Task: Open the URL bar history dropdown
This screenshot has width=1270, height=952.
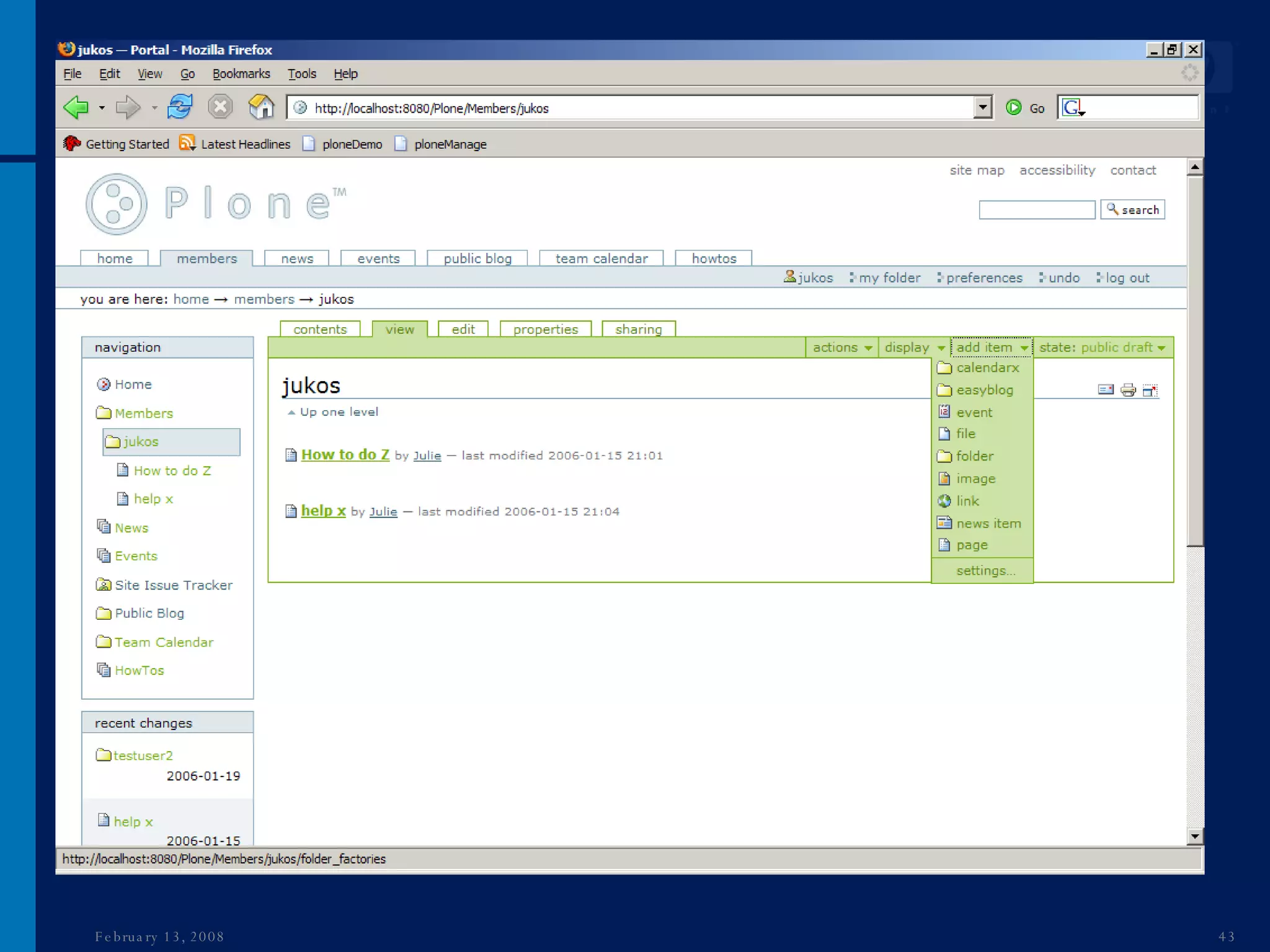Action: point(982,108)
